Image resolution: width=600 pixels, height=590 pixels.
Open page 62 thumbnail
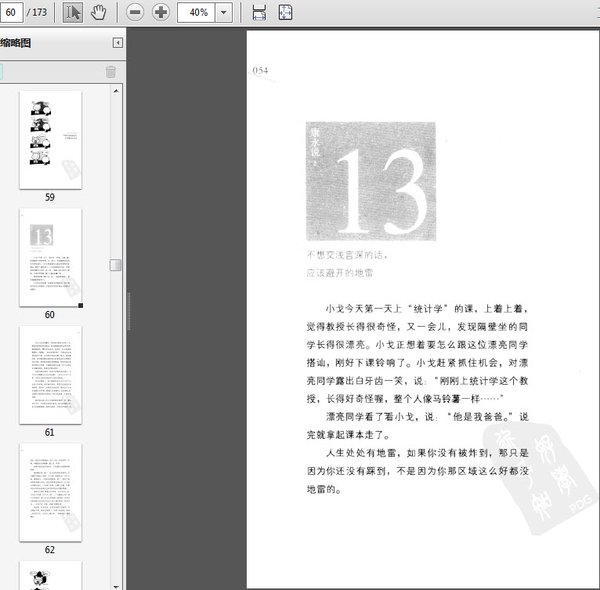pos(50,492)
